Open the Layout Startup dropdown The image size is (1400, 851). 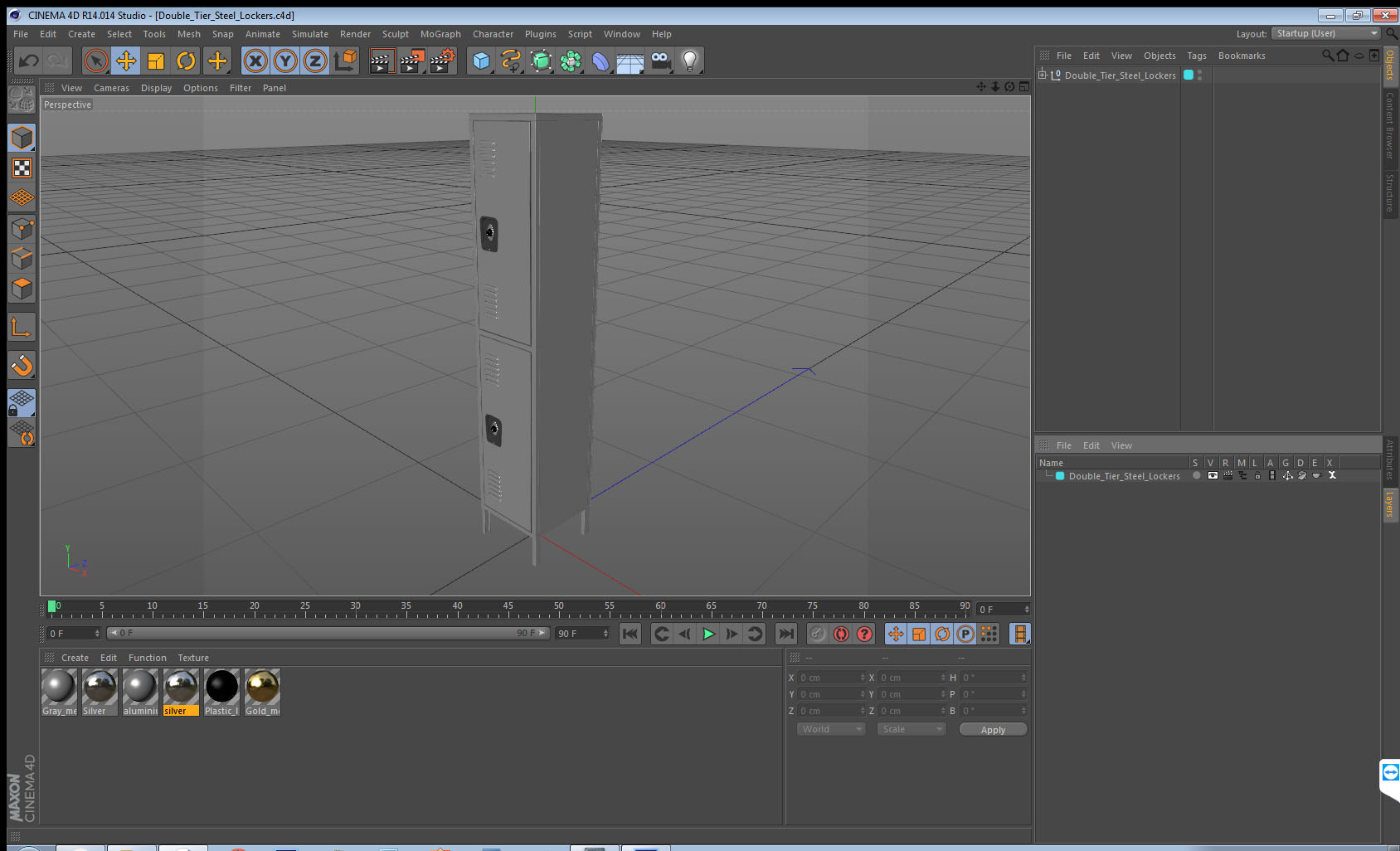(1326, 33)
